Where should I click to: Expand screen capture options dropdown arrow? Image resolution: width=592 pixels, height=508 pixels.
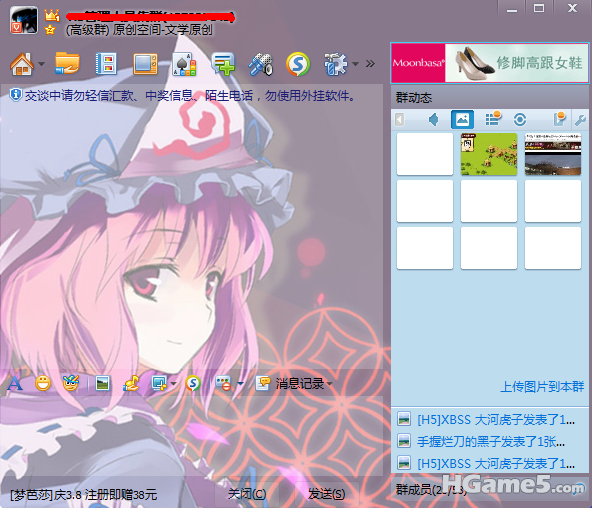173,384
